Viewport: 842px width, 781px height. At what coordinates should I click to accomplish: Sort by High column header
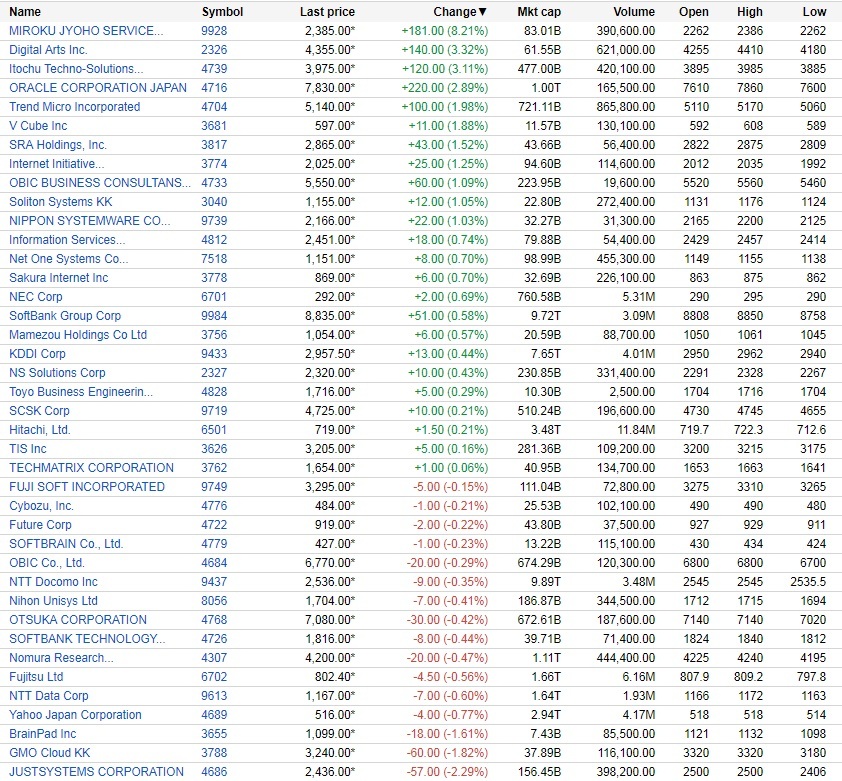750,12
